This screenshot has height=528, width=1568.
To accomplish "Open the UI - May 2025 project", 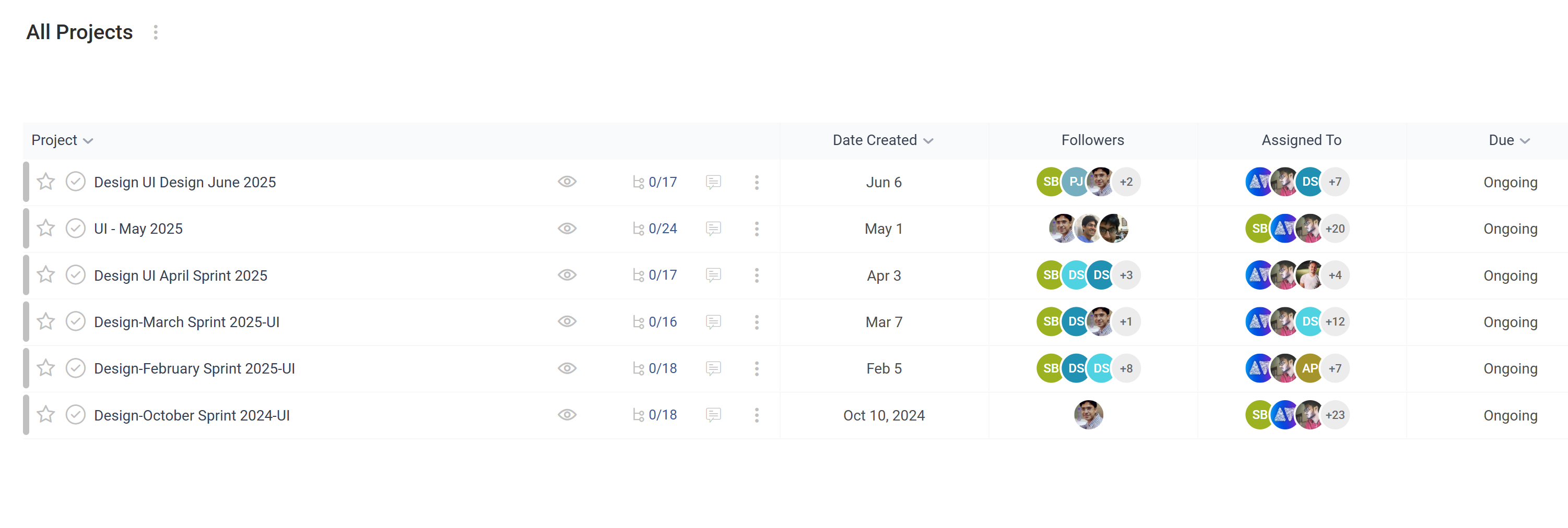I will click(x=138, y=229).
